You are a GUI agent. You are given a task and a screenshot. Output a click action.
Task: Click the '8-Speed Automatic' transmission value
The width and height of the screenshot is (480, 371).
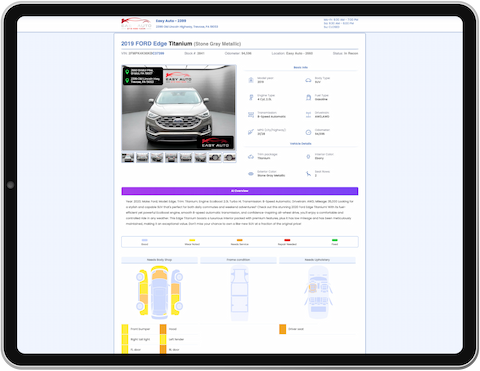[x=272, y=117]
